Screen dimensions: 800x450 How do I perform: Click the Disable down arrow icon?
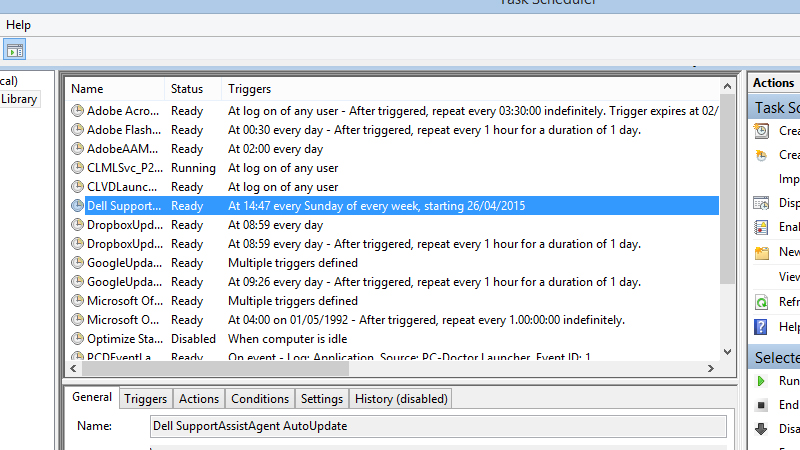[x=761, y=429]
